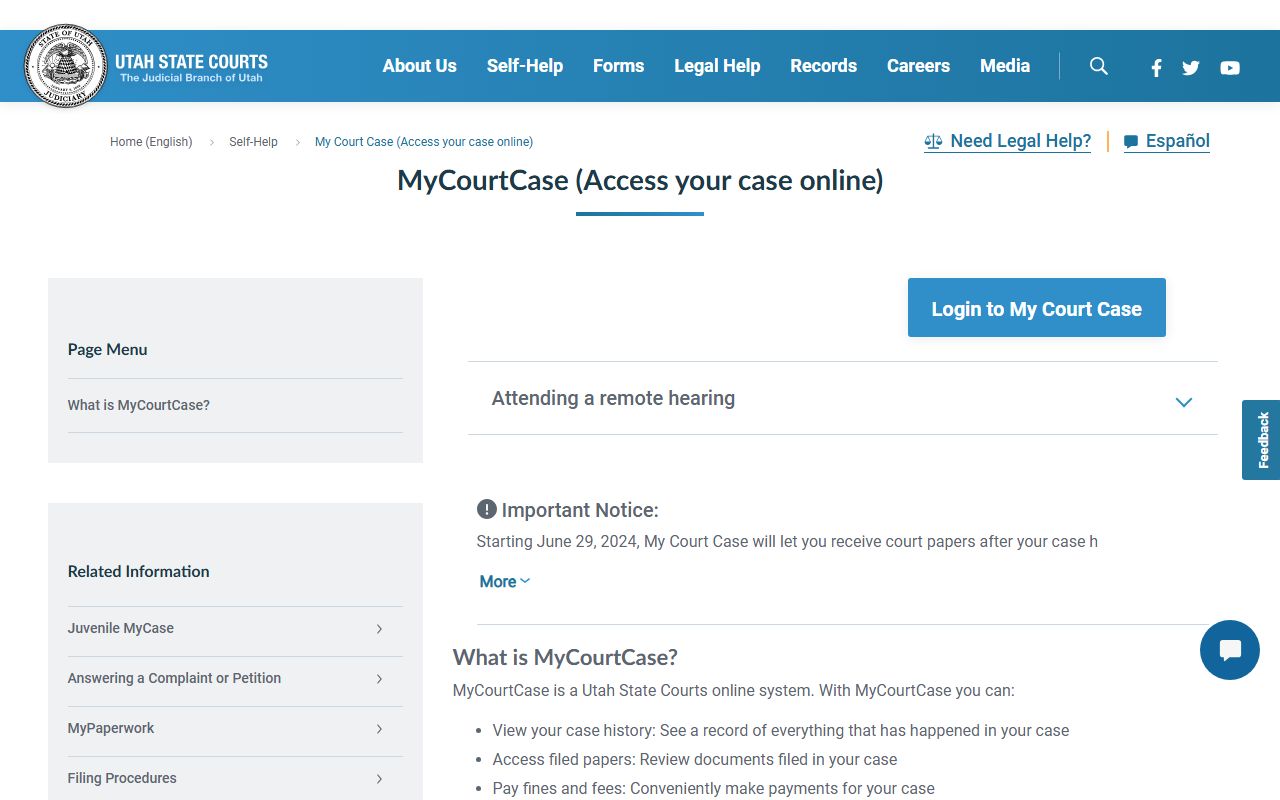The width and height of the screenshot is (1280, 800).
Task: Open the site search magnifier icon
Action: [x=1099, y=66]
